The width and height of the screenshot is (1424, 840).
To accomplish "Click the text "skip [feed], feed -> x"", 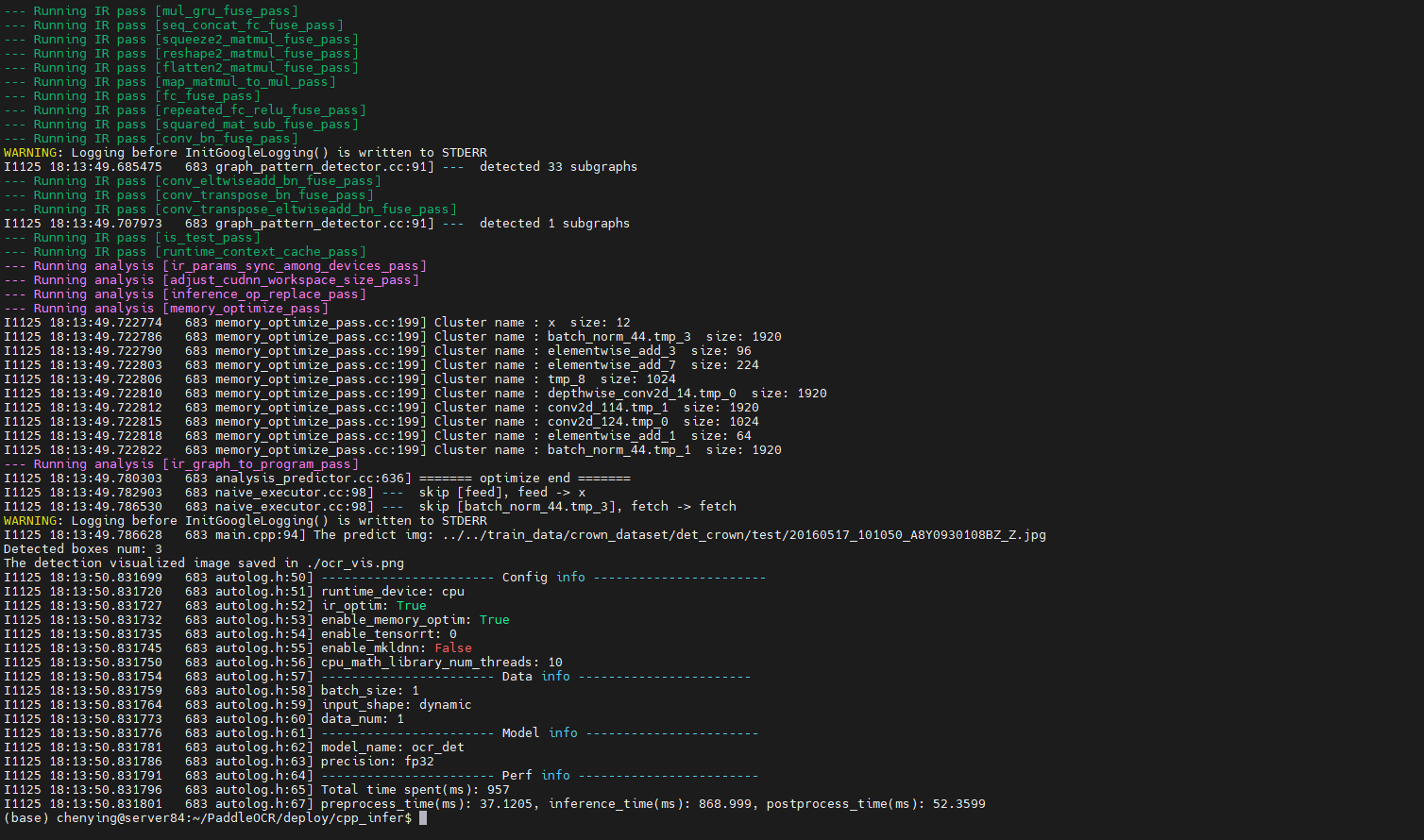I will pos(502,493).
